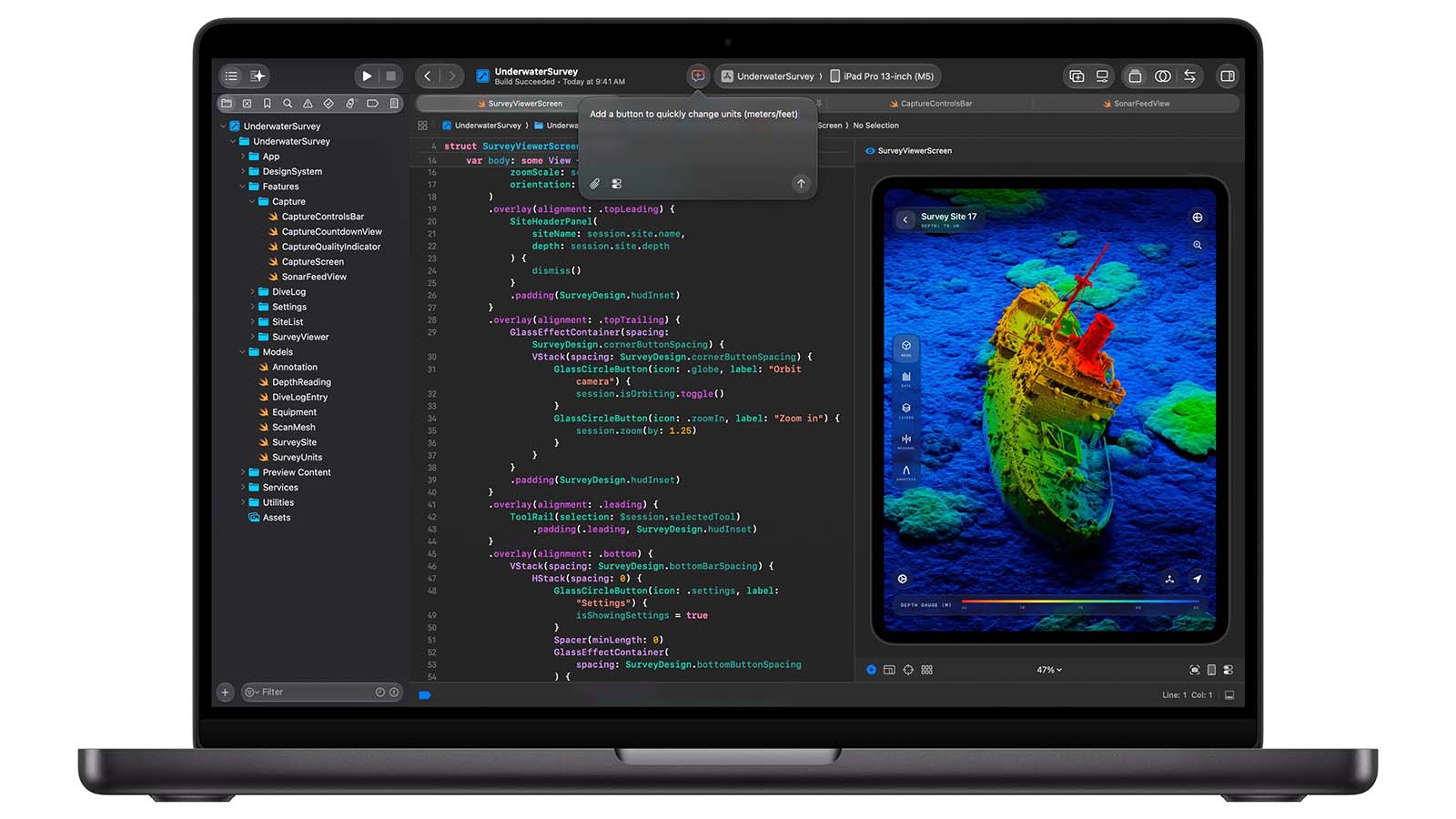Select the SurveyViewerScreen tab

click(x=520, y=104)
